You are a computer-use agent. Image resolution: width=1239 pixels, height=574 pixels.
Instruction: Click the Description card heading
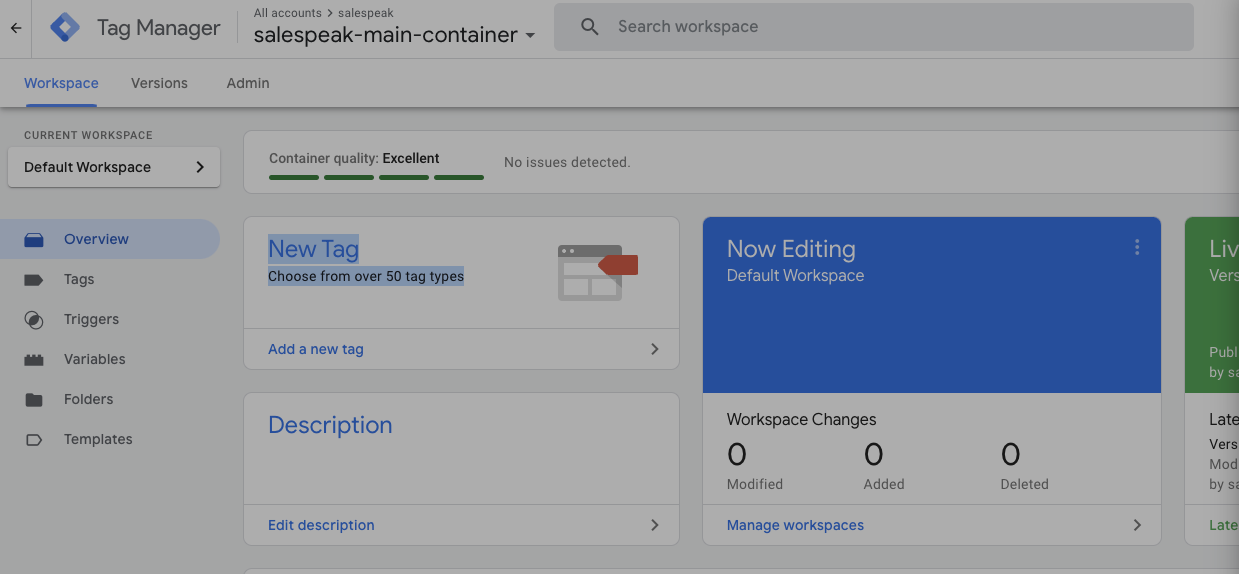(330, 425)
